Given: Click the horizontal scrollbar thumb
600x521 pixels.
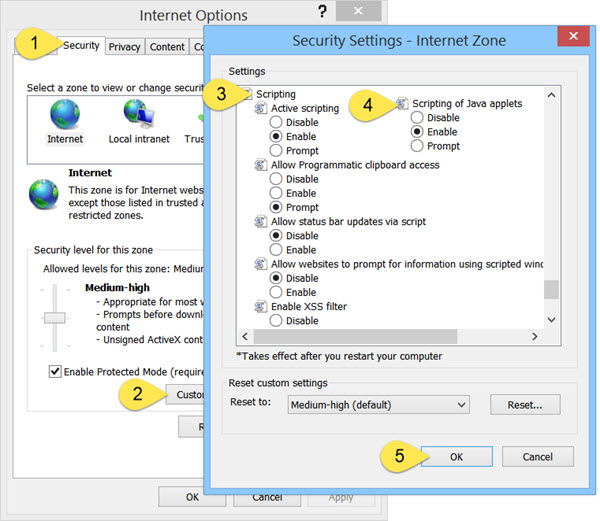Looking at the screenshot, I should [x=355, y=336].
